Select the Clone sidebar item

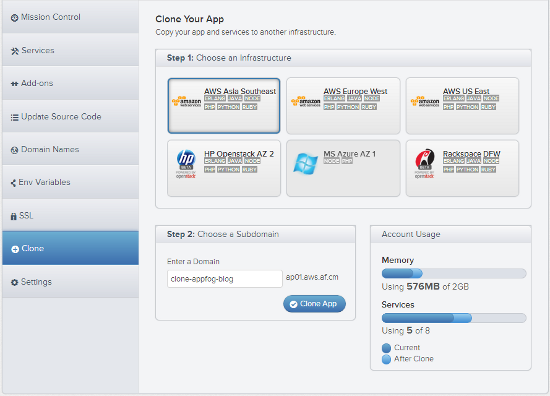[71, 248]
